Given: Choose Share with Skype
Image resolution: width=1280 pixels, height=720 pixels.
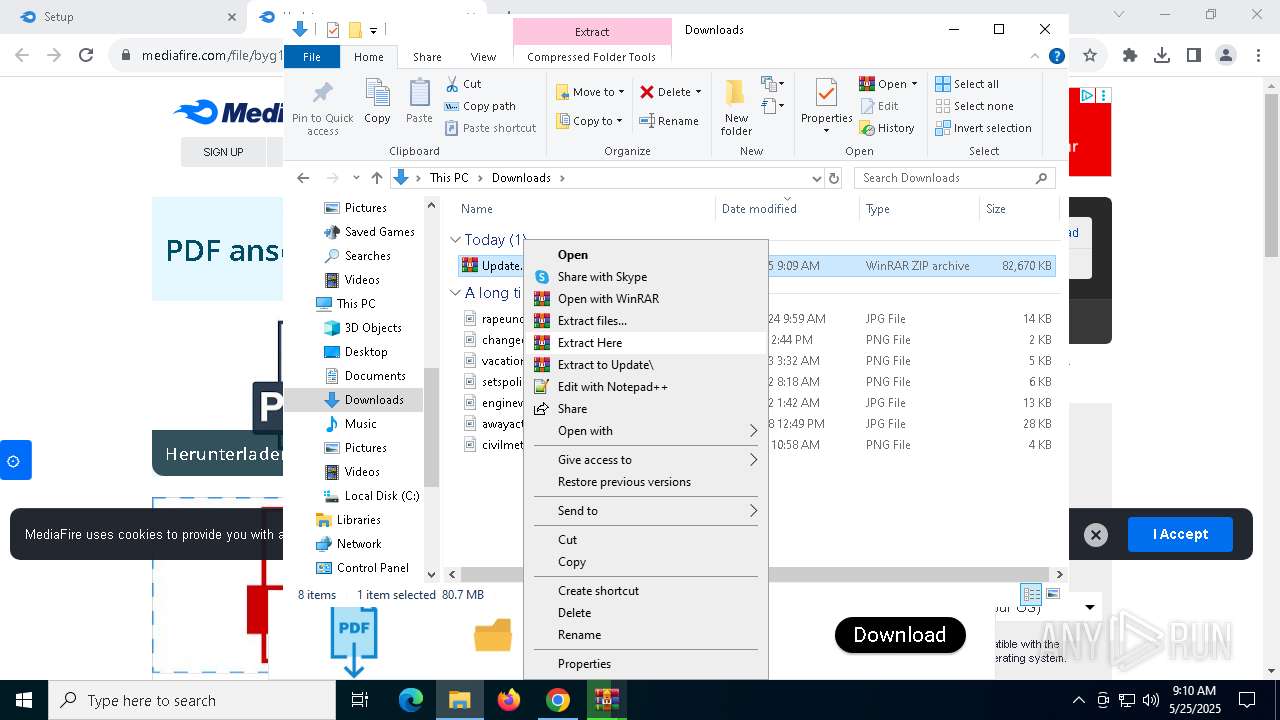Looking at the screenshot, I should (646, 277).
